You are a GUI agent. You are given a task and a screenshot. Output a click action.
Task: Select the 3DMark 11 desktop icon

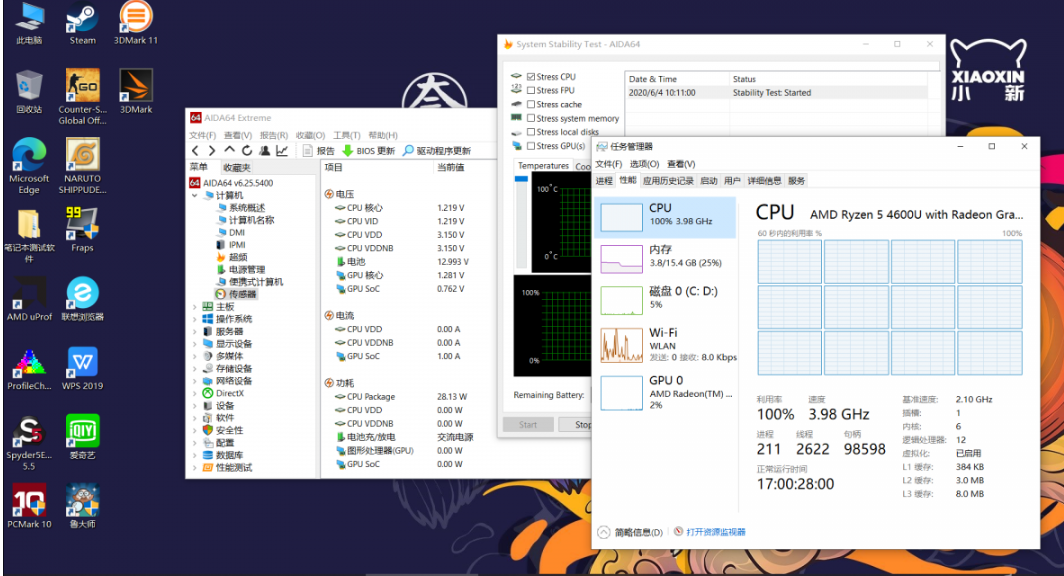(x=136, y=22)
